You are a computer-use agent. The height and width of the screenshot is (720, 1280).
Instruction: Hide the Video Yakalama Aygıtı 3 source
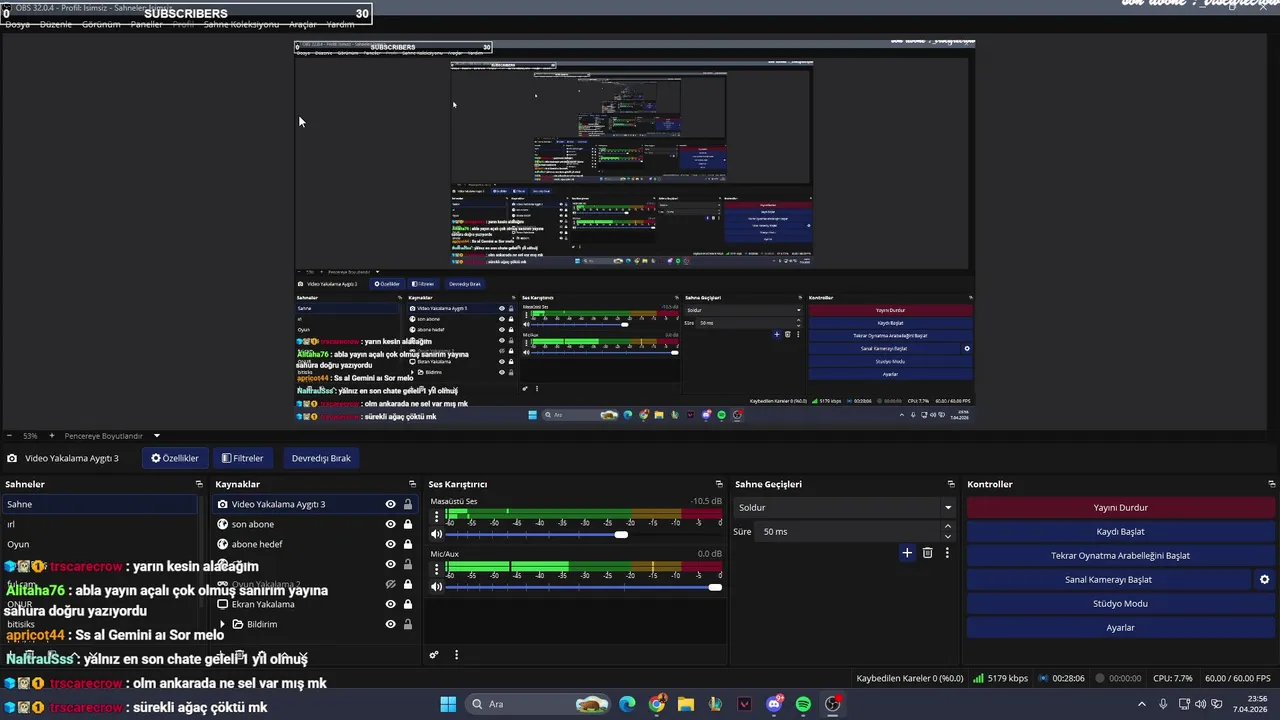click(390, 504)
